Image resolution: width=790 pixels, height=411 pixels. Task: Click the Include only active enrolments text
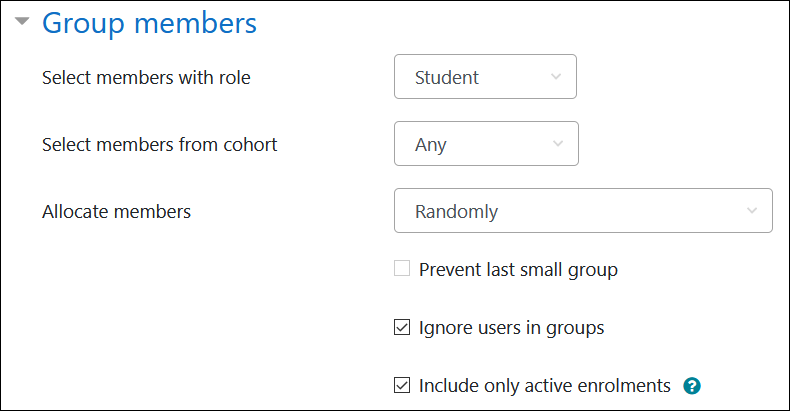tap(544, 385)
